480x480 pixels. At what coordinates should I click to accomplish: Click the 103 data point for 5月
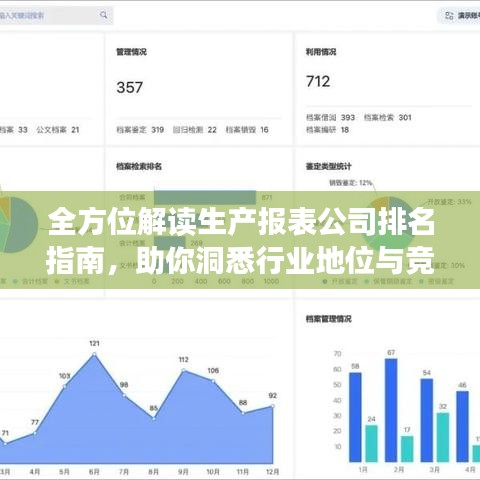coord(65,386)
